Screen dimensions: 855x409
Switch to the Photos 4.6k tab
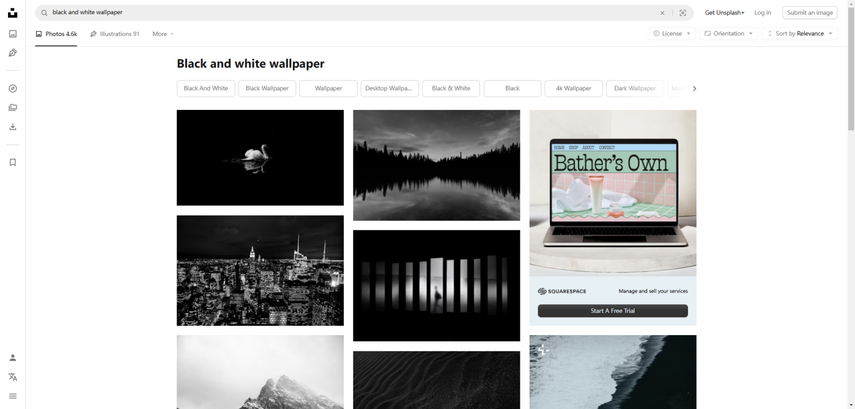coord(56,34)
